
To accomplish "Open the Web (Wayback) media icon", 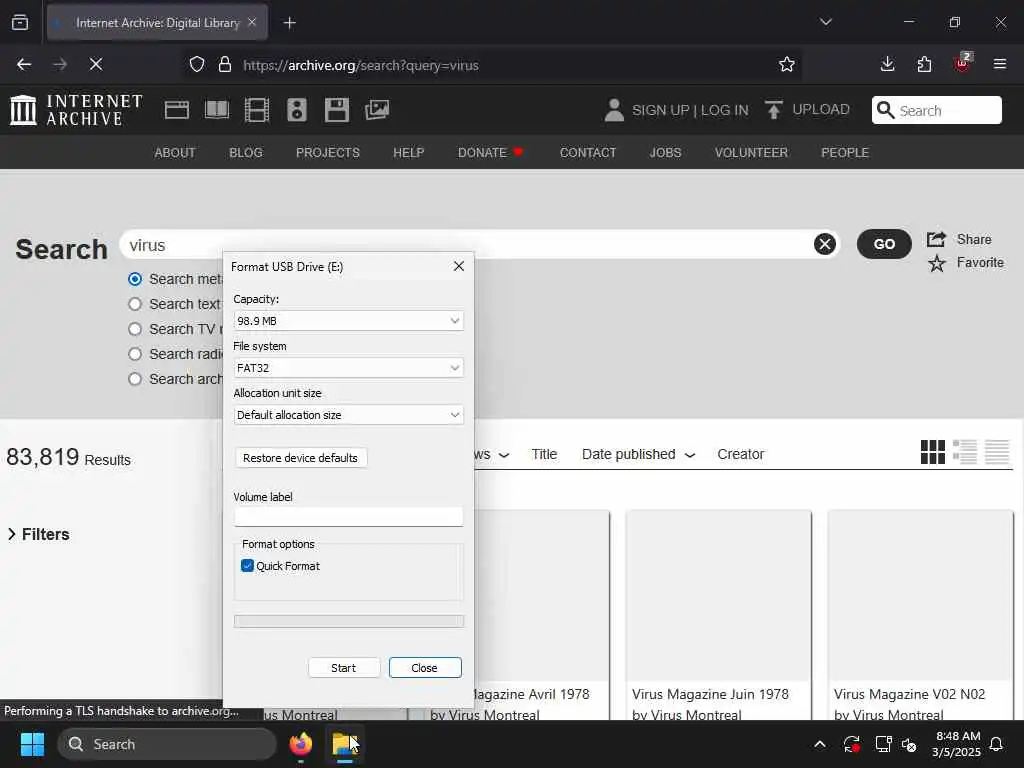I will [x=176, y=110].
